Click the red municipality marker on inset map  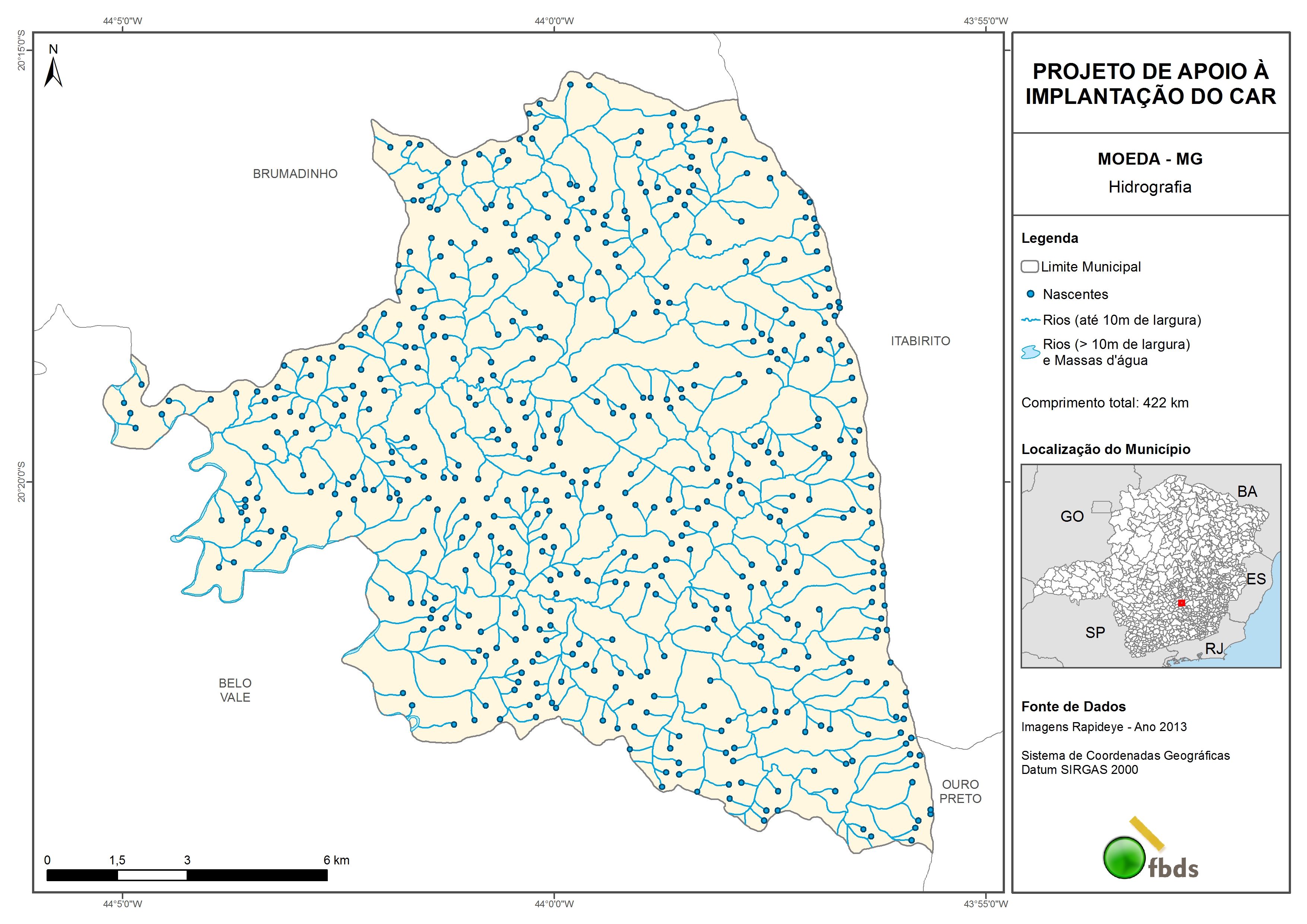click(1181, 603)
